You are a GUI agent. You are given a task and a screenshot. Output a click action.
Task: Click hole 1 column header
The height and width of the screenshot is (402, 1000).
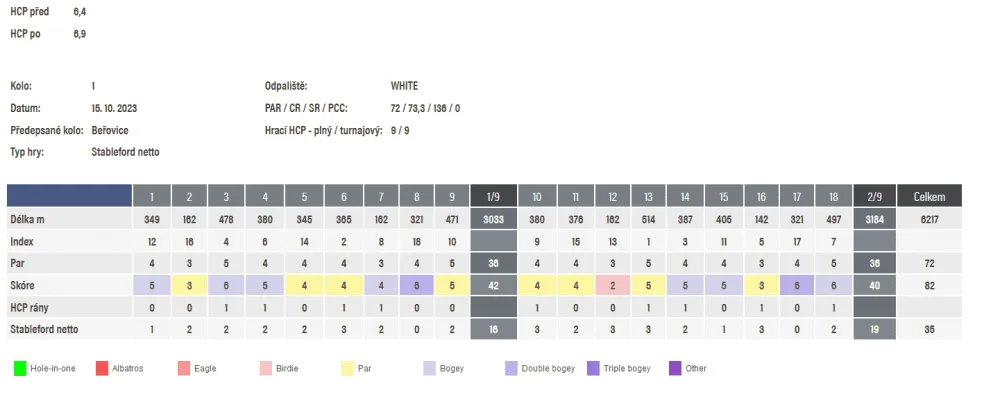(152, 197)
